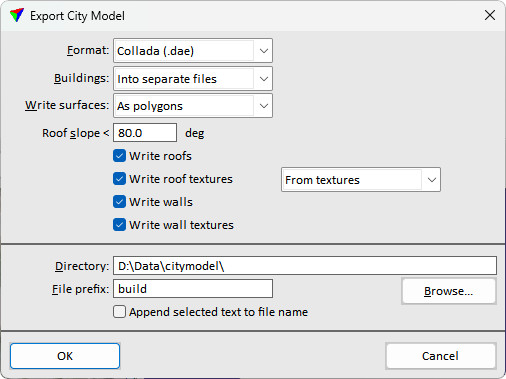Disable Write wall textures checkbox

point(119,225)
